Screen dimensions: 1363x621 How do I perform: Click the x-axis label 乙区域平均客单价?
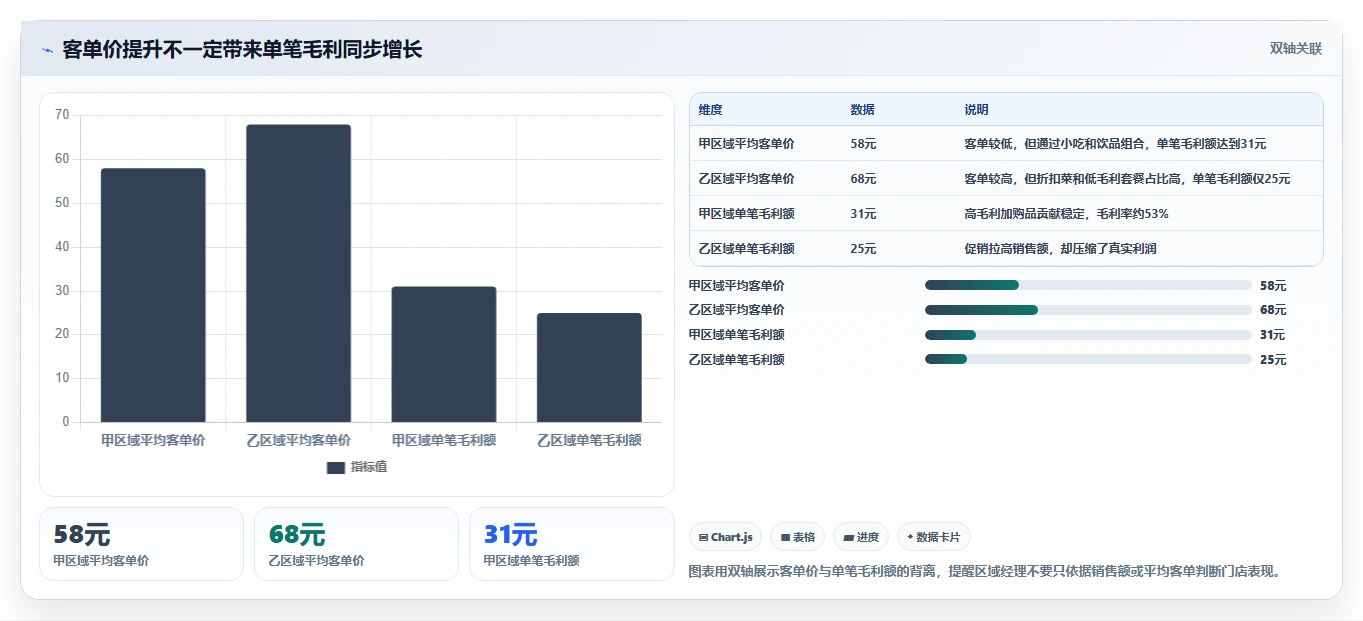point(298,440)
